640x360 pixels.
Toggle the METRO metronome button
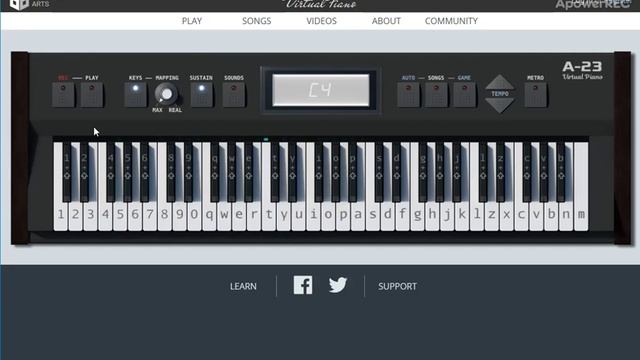(536, 95)
